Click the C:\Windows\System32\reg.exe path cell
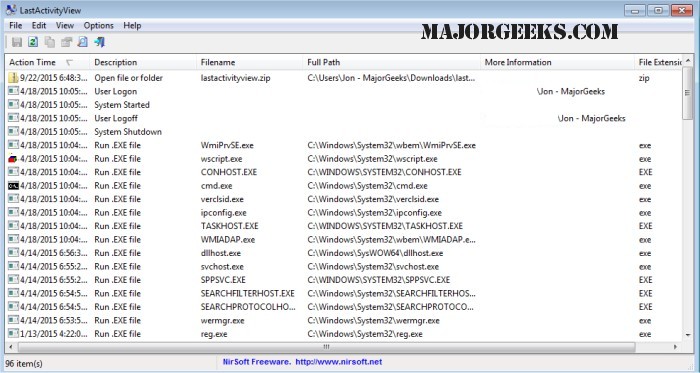 pyautogui.click(x=365, y=334)
